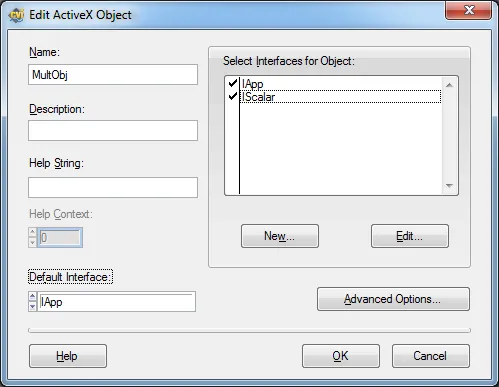The height and width of the screenshot is (387, 499).
Task: Click the interfaces list scroll down arrow
Action: coord(449,186)
